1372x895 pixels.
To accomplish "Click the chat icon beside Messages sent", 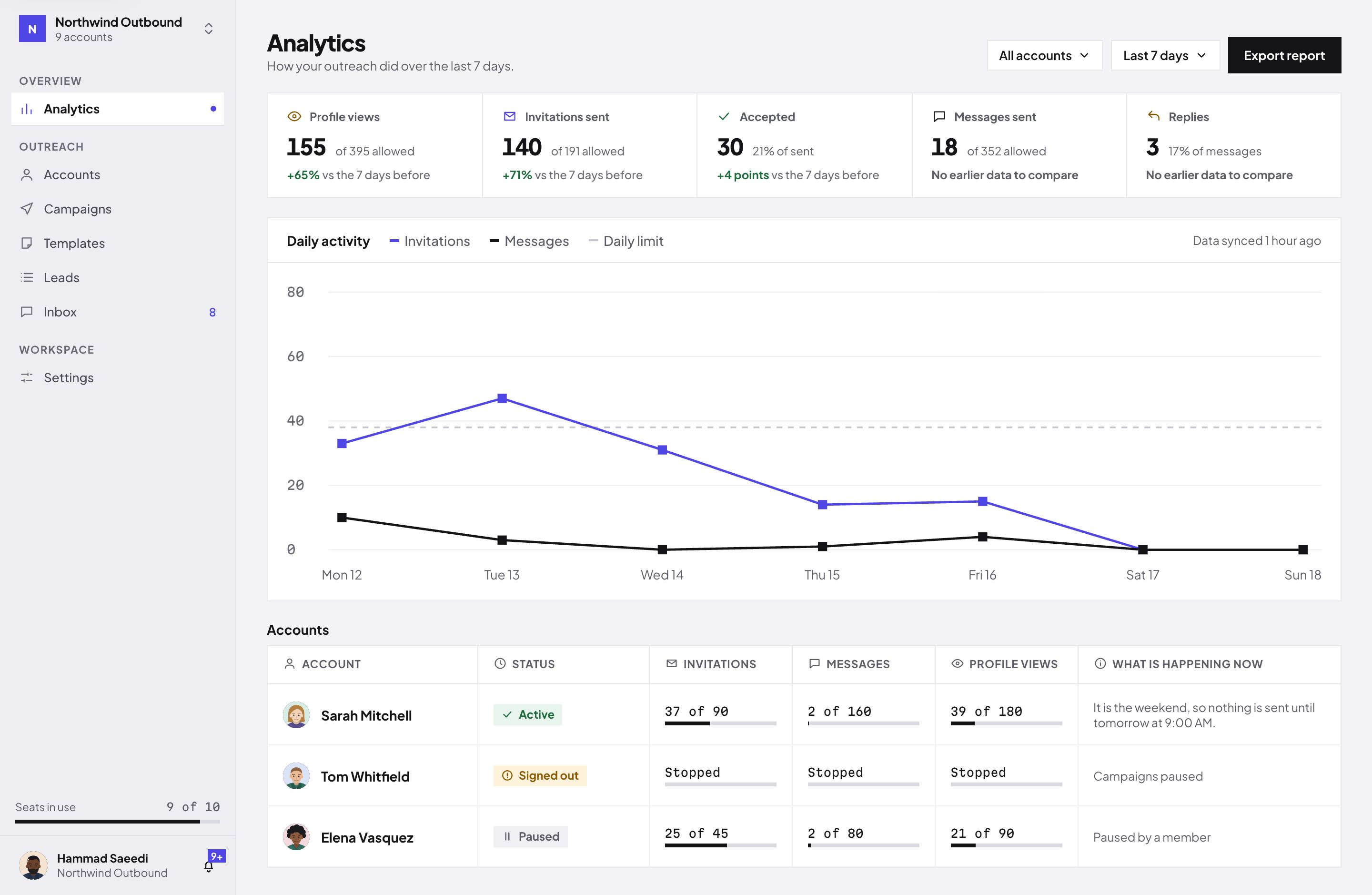I will pos(939,116).
